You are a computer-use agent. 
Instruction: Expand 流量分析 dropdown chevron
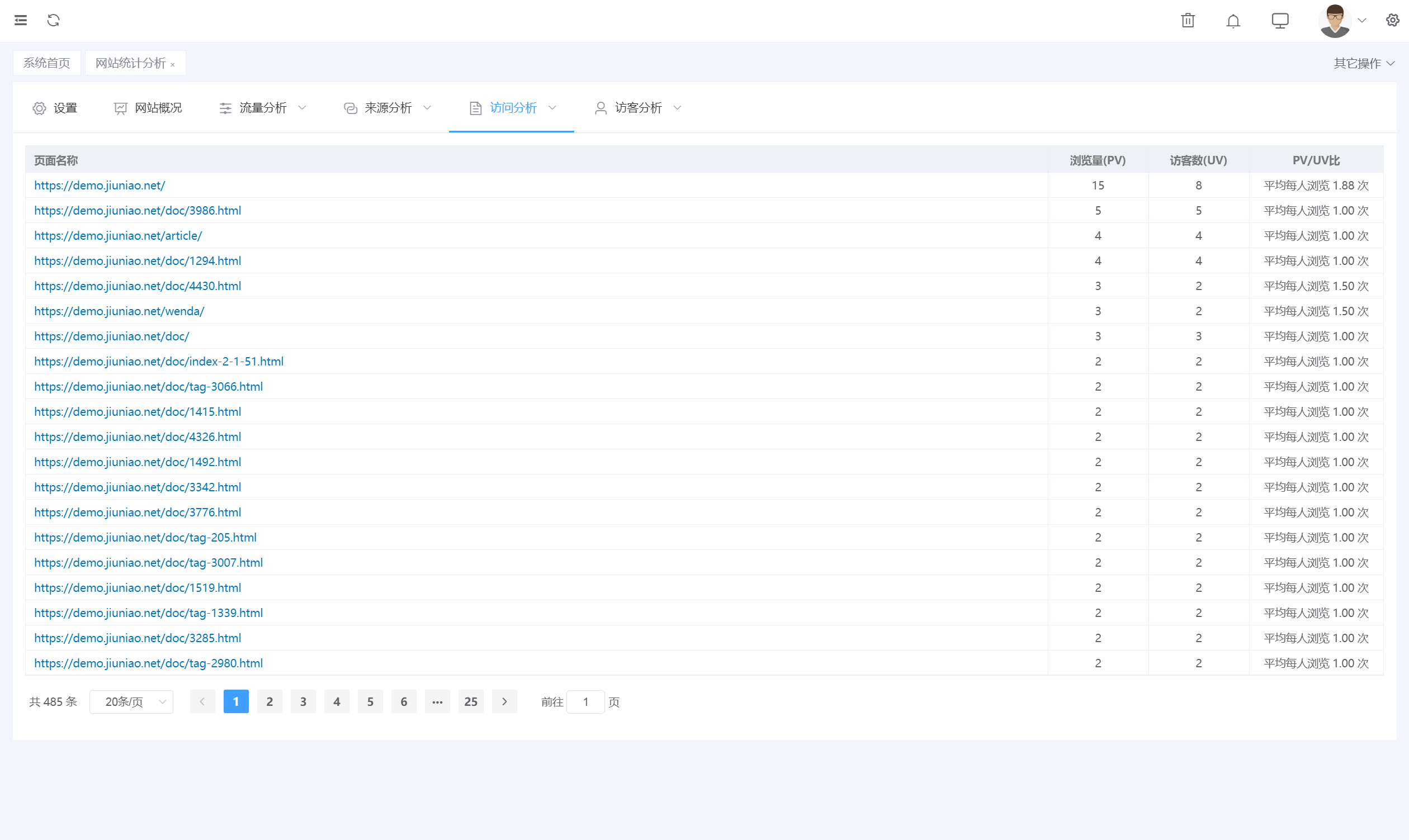[302, 107]
